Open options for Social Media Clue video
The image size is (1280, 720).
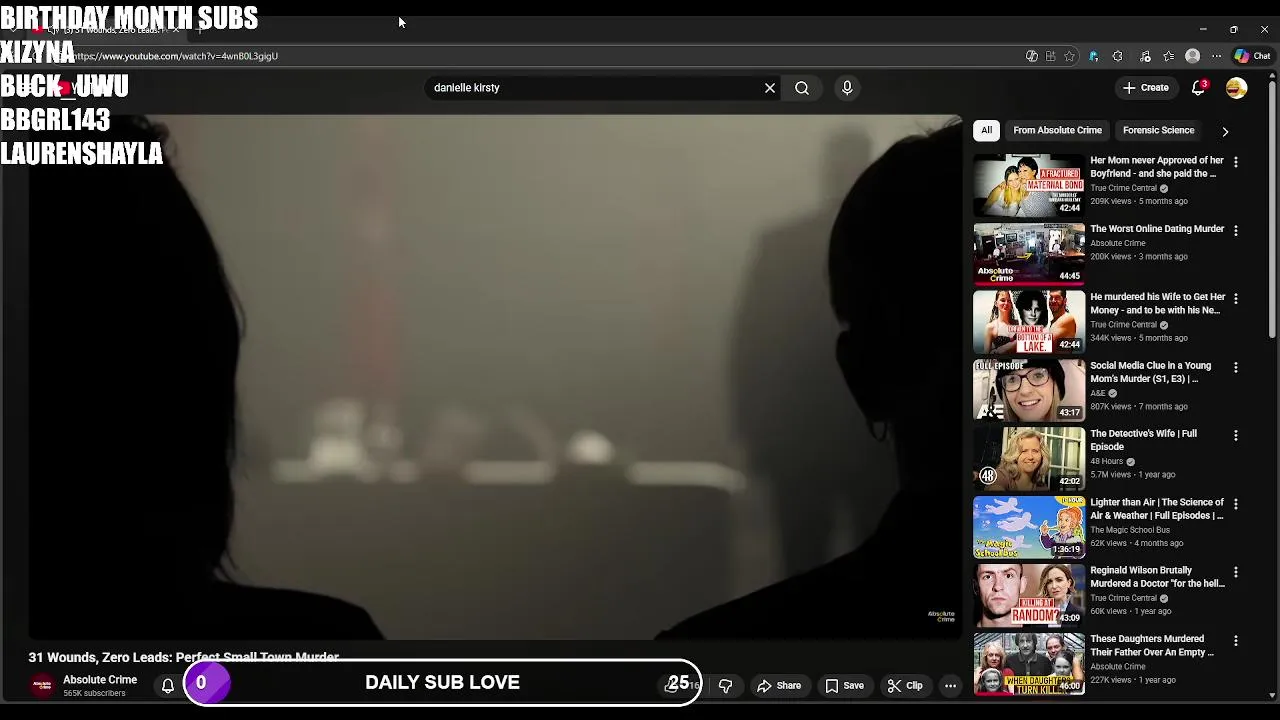pyautogui.click(x=1236, y=367)
